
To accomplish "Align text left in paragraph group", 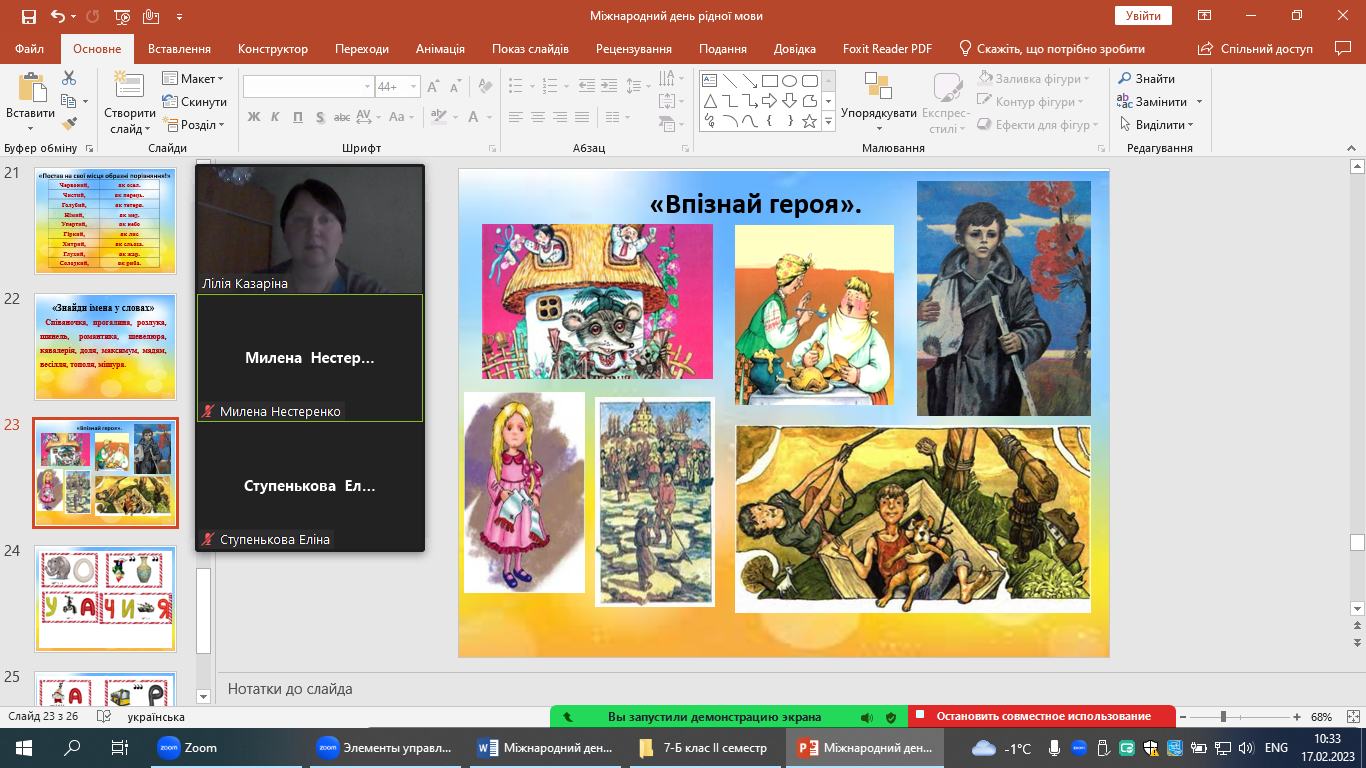I will click(515, 117).
